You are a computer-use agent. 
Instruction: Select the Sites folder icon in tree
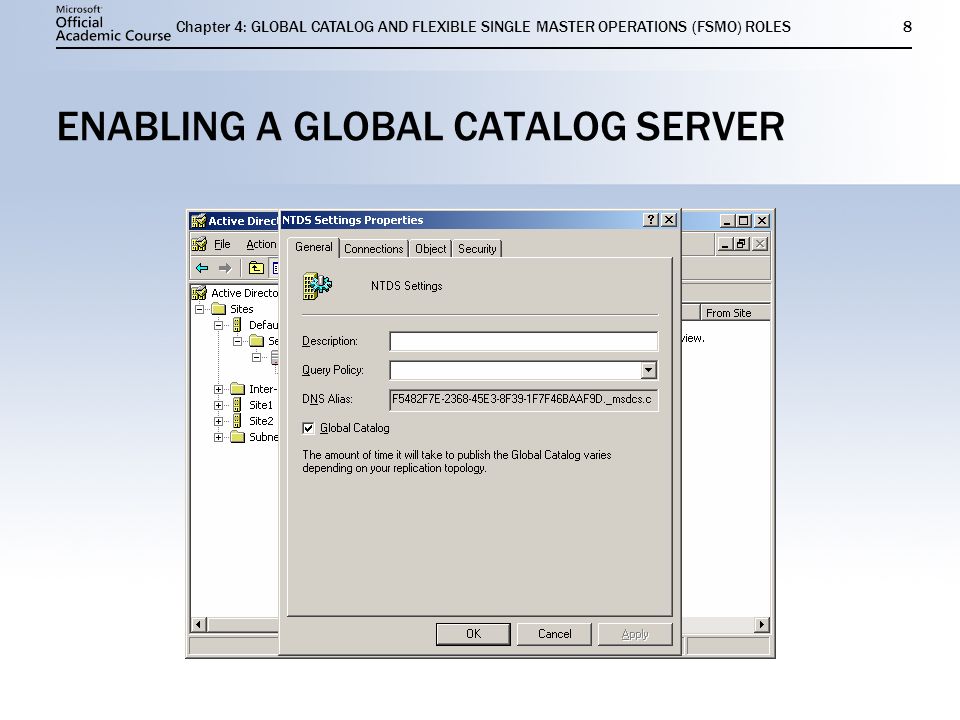[219, 309]
